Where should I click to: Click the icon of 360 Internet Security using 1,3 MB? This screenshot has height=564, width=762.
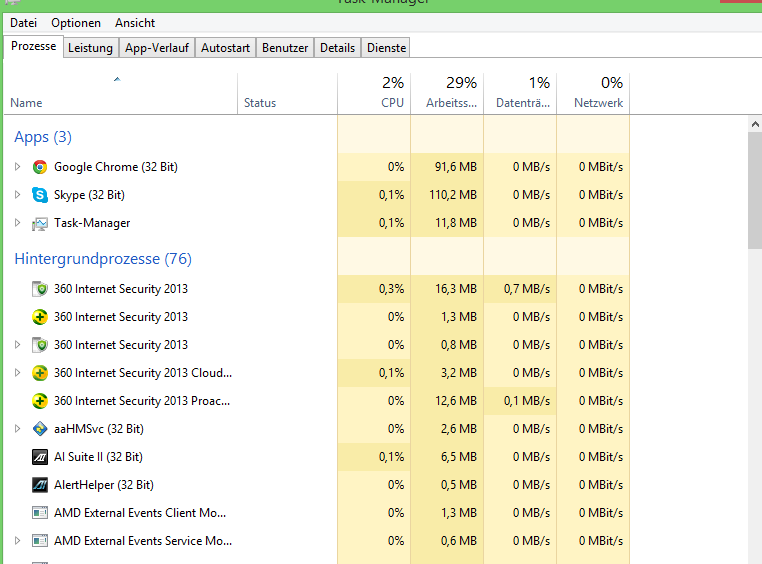tap(40, 317)
